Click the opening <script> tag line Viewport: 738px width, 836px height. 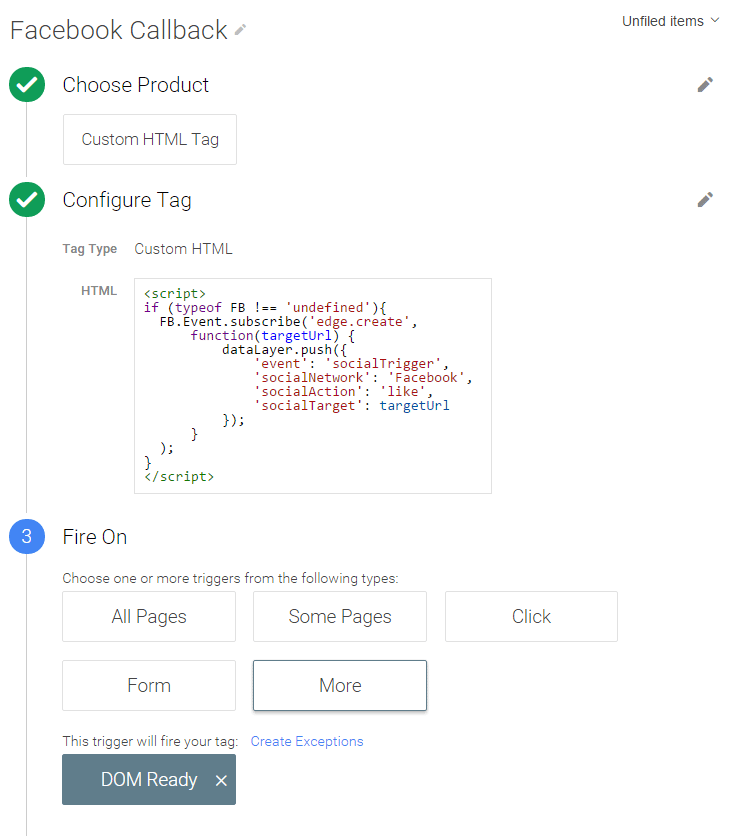(175, 294)
